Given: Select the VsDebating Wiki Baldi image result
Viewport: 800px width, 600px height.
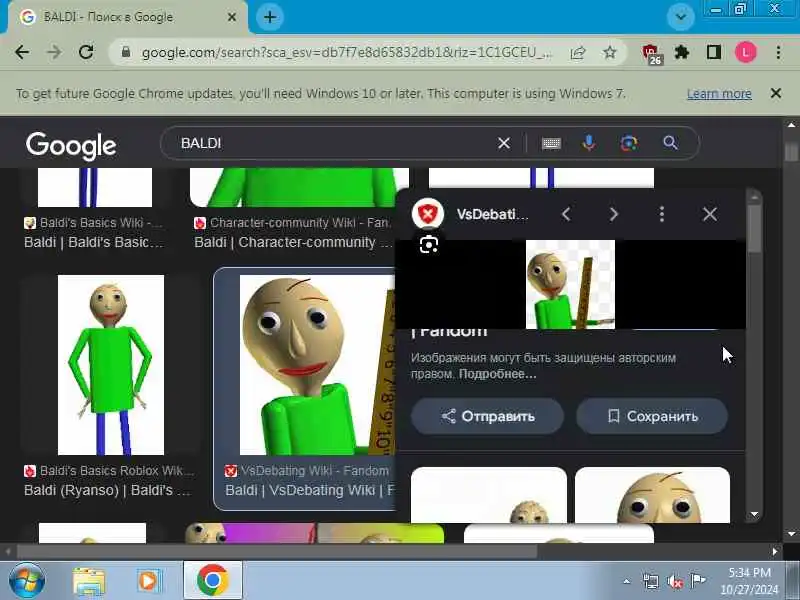Looking at the screenshot, I should tap(317, 365).
